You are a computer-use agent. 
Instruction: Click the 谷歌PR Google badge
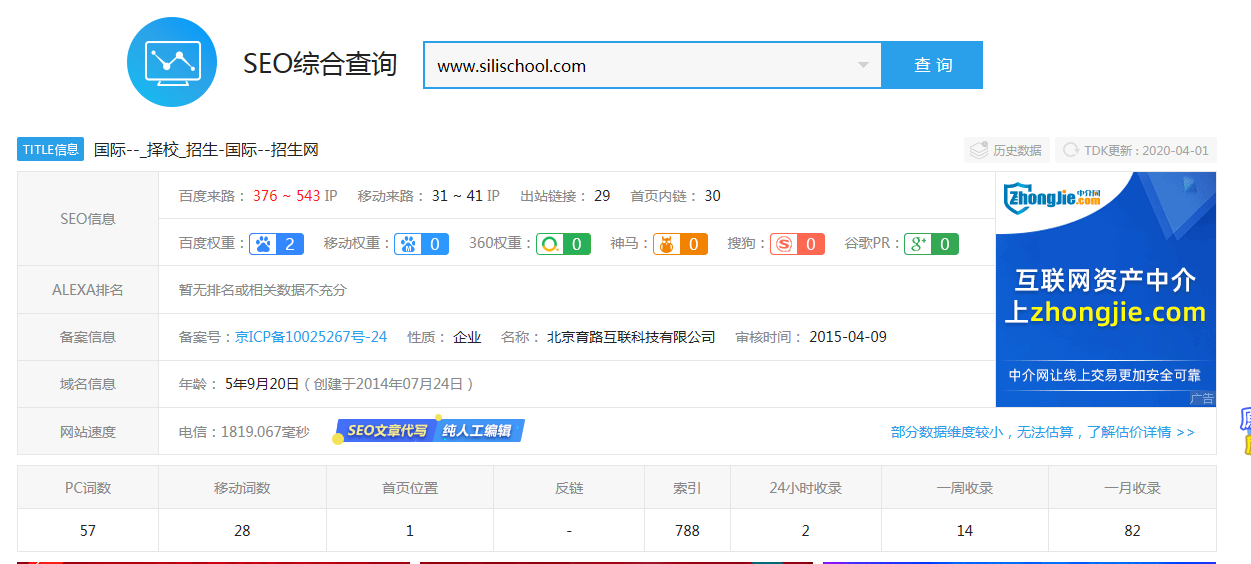(x=931, y=243)
